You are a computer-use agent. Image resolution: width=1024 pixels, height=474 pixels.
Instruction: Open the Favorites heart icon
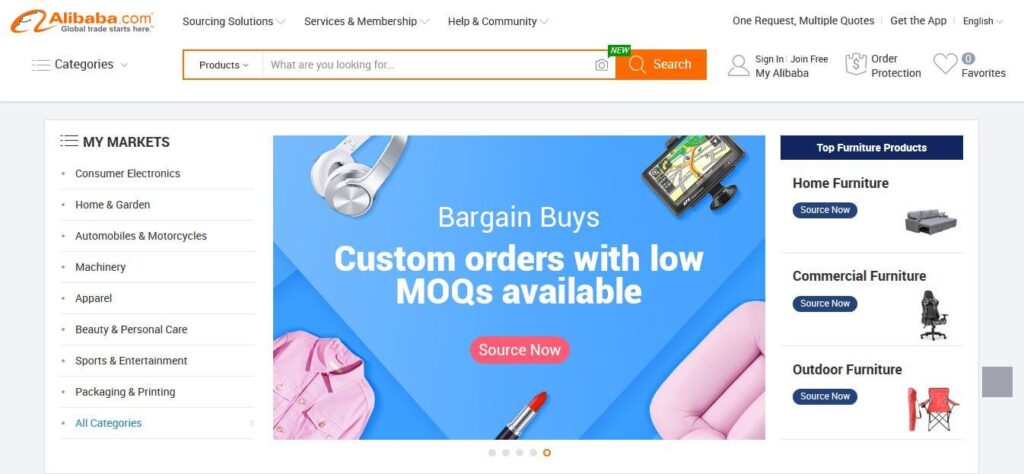point(944,64)
